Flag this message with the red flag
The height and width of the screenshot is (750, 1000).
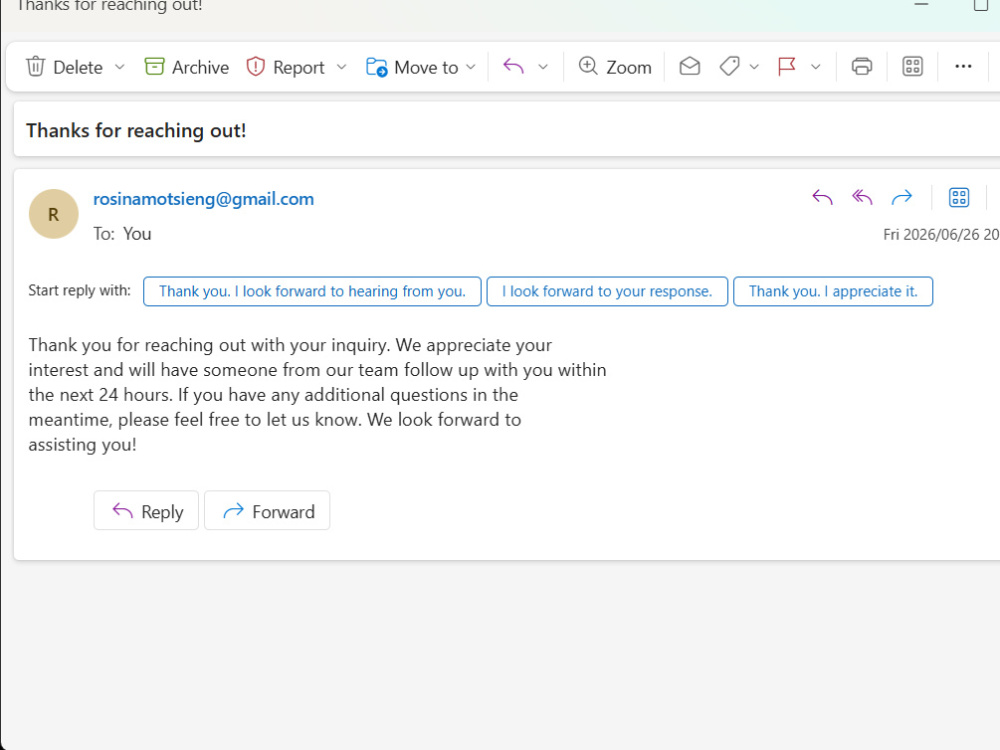coord(787,66)
